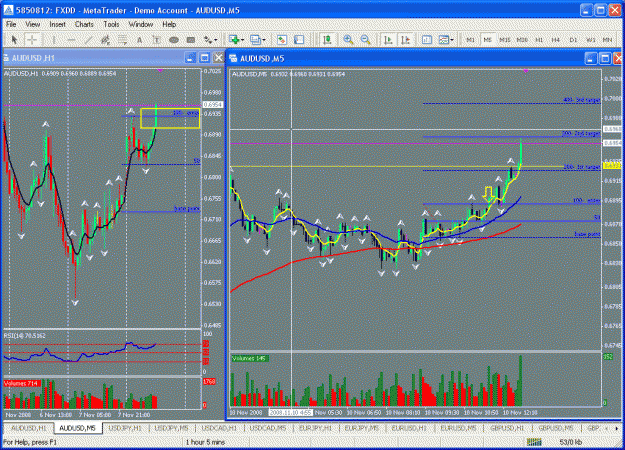625x450 pixels.
Task: Pick the Horizontal Line drawing tool
Action: [x=71, y=40]
